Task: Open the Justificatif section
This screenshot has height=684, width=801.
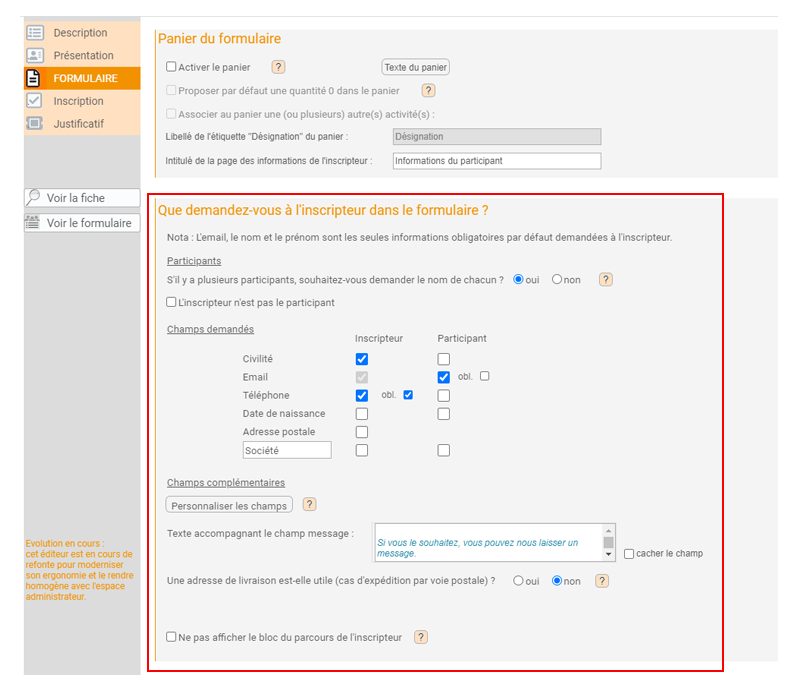Action: point(82,124)
